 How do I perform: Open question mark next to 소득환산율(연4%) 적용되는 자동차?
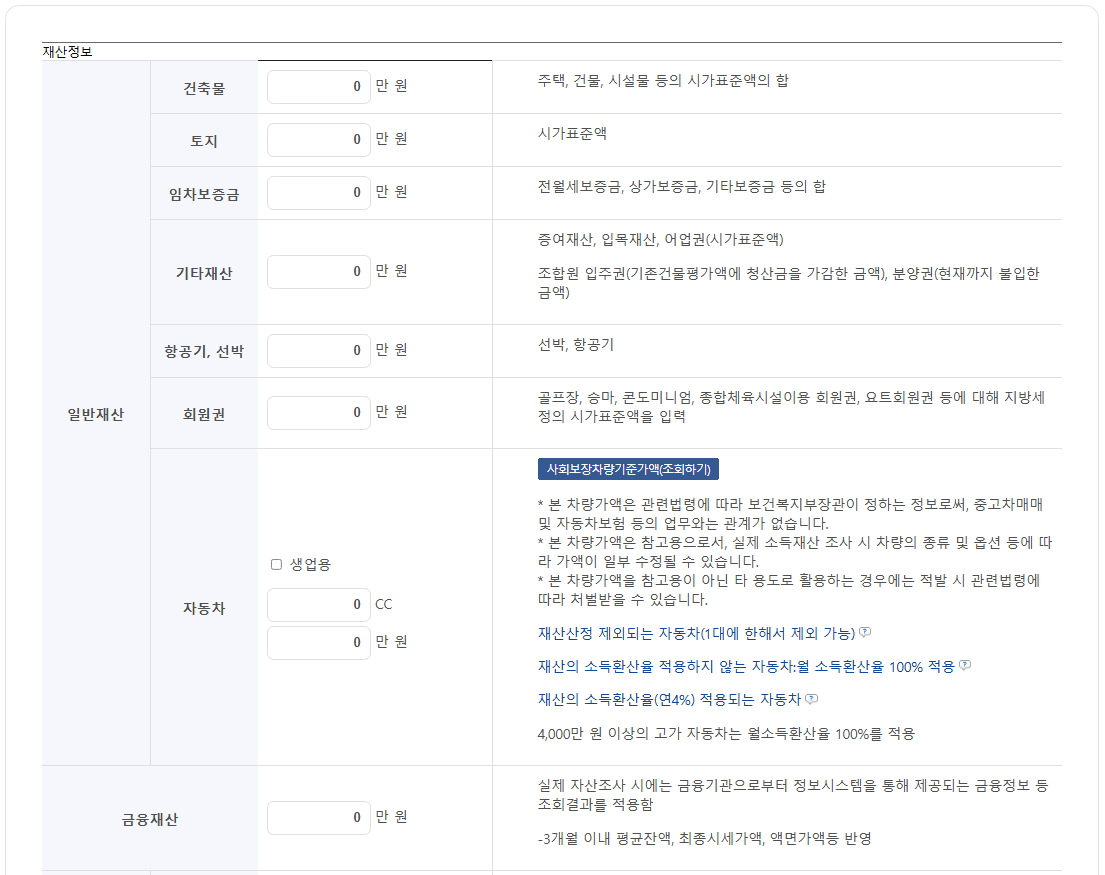[810, 700]
